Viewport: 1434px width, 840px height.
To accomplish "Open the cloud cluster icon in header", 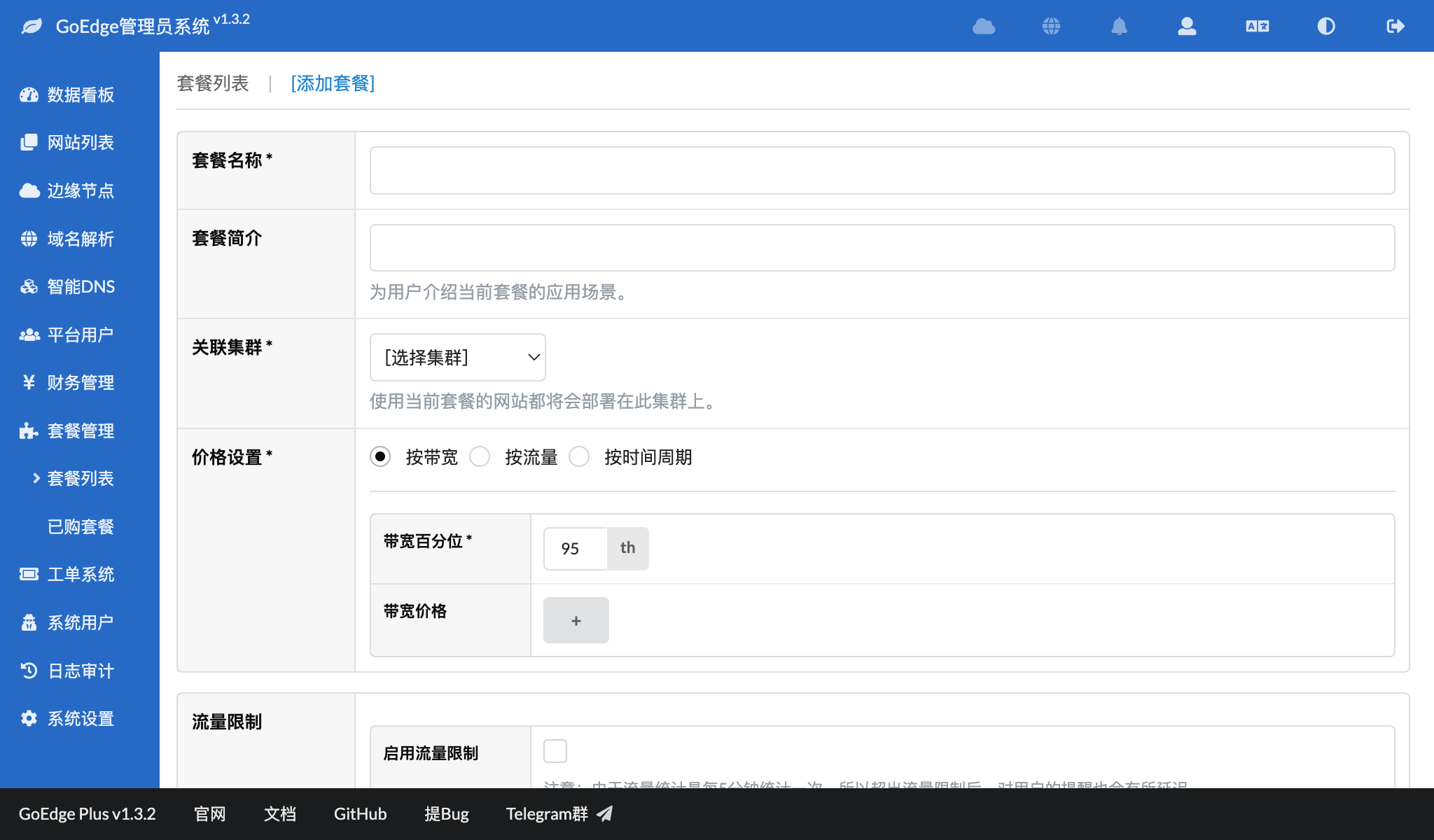I will point(984,27).
